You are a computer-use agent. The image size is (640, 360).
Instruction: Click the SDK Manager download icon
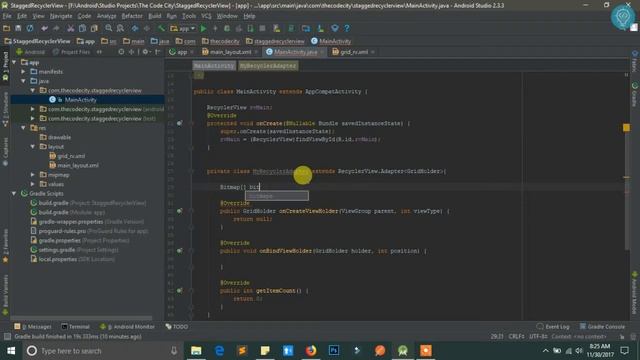pyautogui.click(x=321, y=28)
